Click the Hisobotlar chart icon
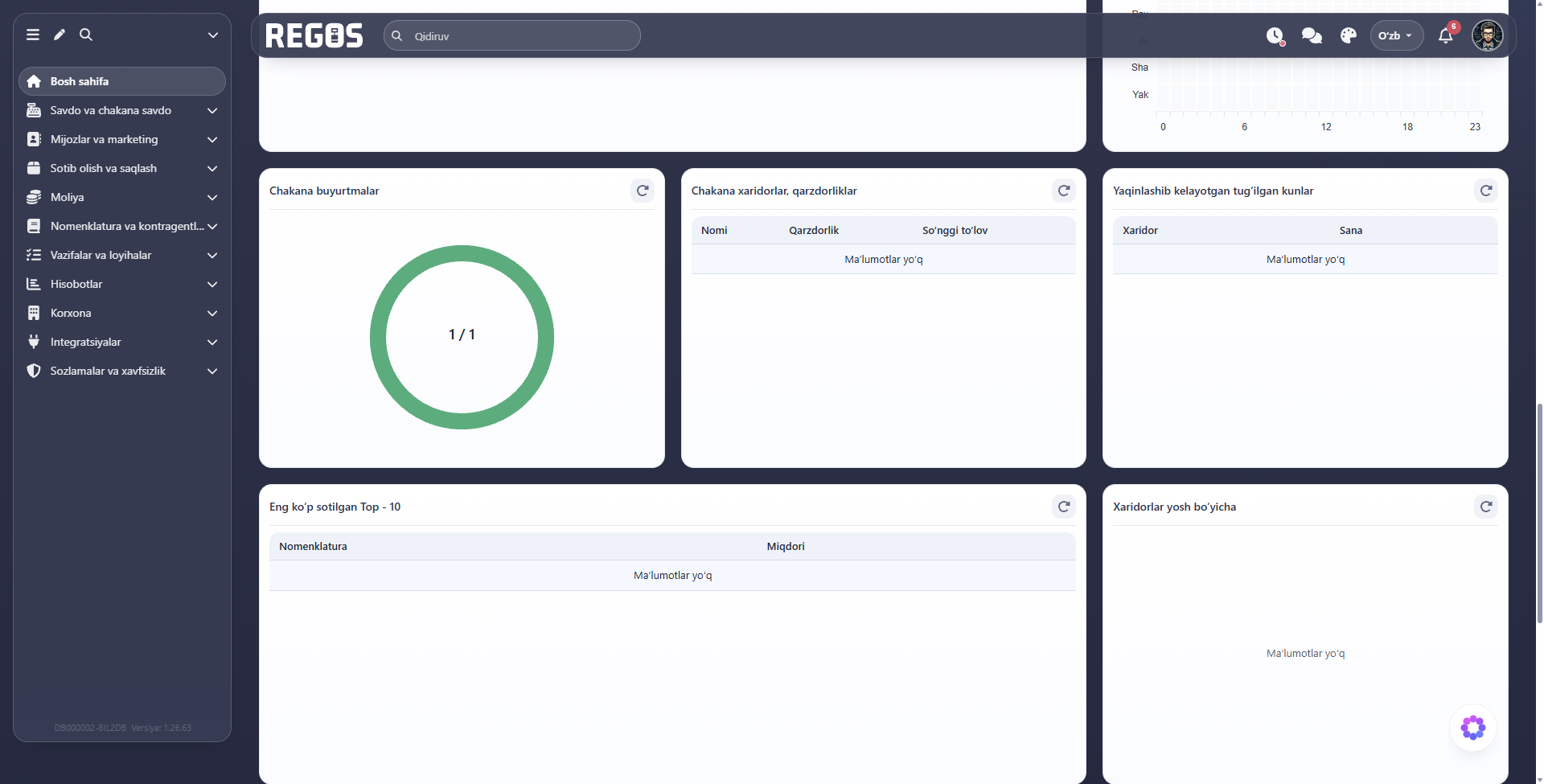The width and height of the screenshot is (1544, 784). (34, 284)
